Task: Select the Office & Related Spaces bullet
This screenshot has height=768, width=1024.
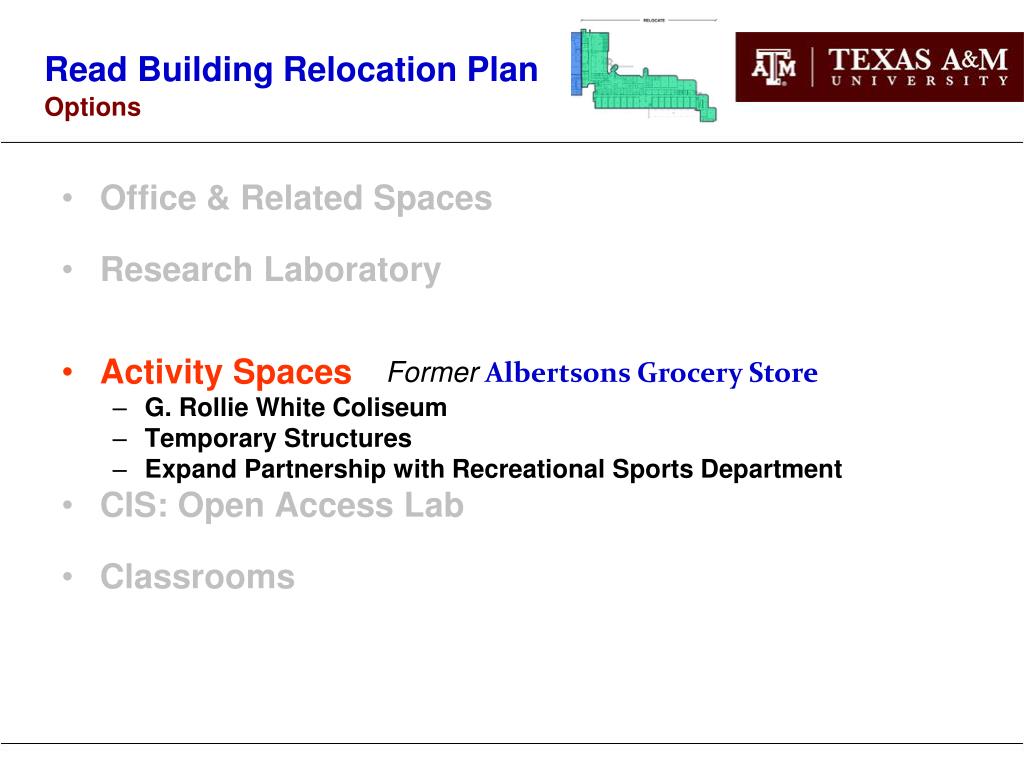Action: click(x=296, y=198)
